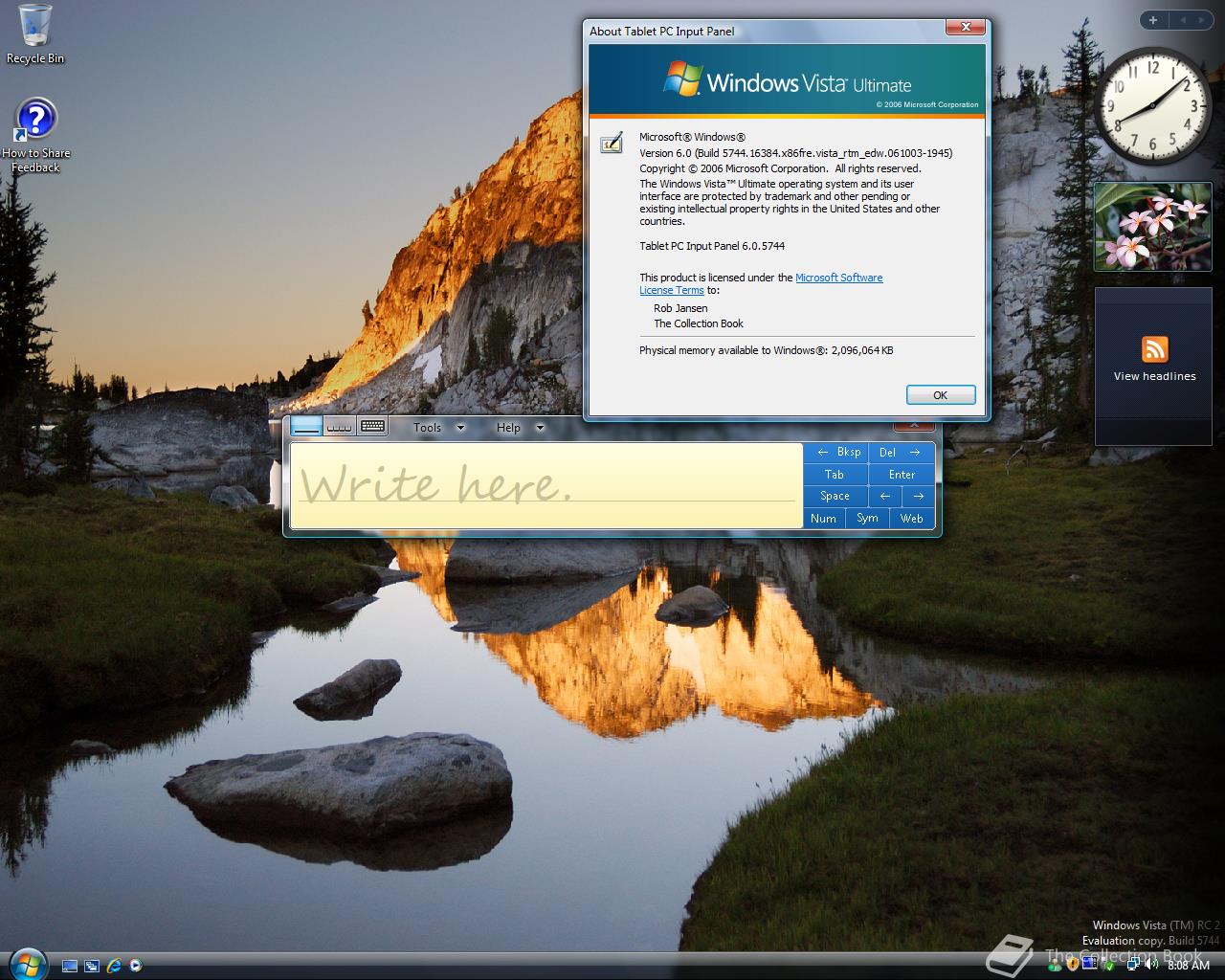Image resolution: width=1225 pixels, height=980 pixels.
Task: Switch to On-Screen Keyboard mode
Action: coord(372,427)
